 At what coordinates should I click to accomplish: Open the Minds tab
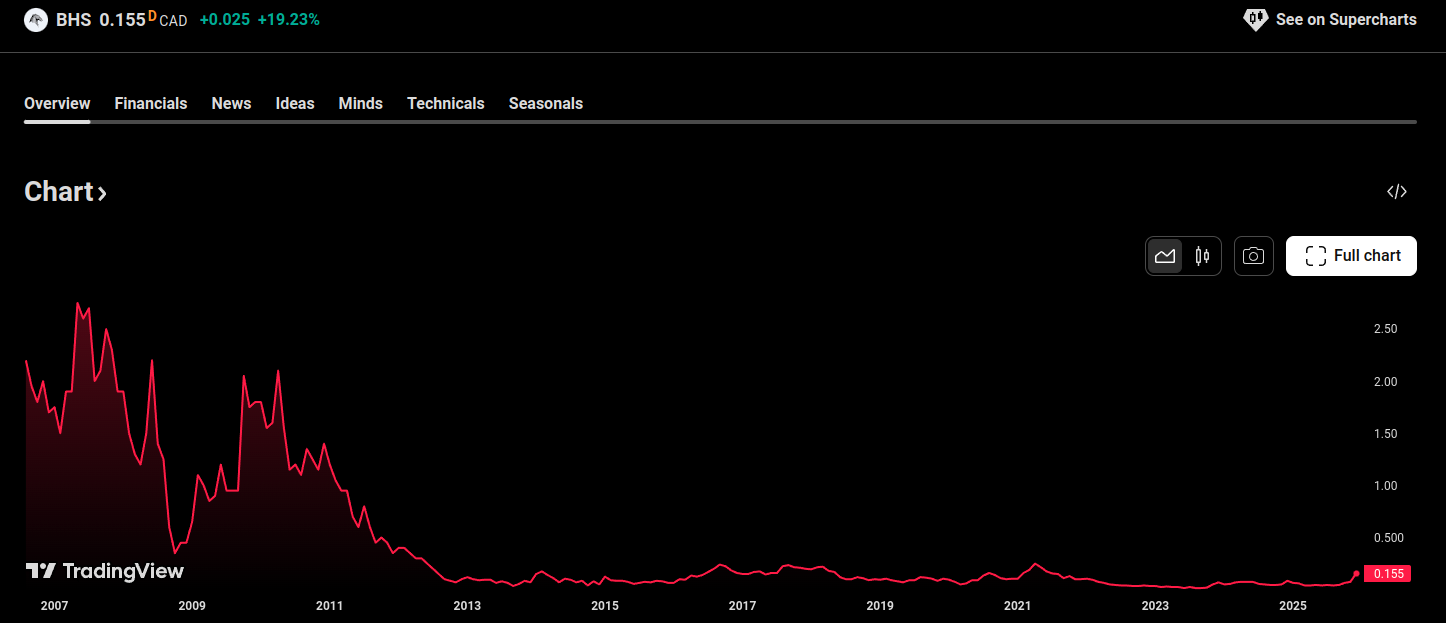pyautogui.click(x=361, y=103)
